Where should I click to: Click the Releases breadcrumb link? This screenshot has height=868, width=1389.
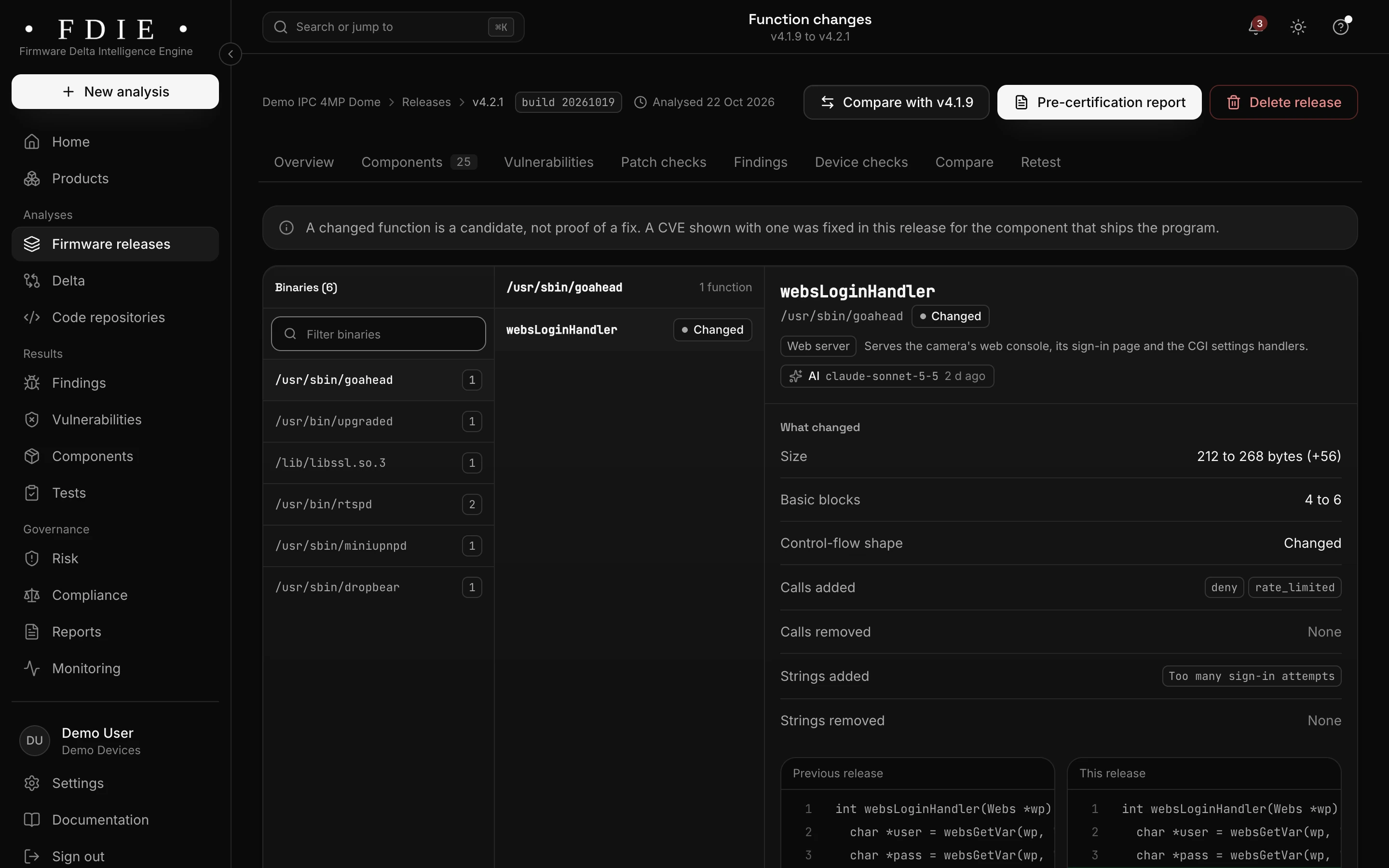(x=426, y=102)
